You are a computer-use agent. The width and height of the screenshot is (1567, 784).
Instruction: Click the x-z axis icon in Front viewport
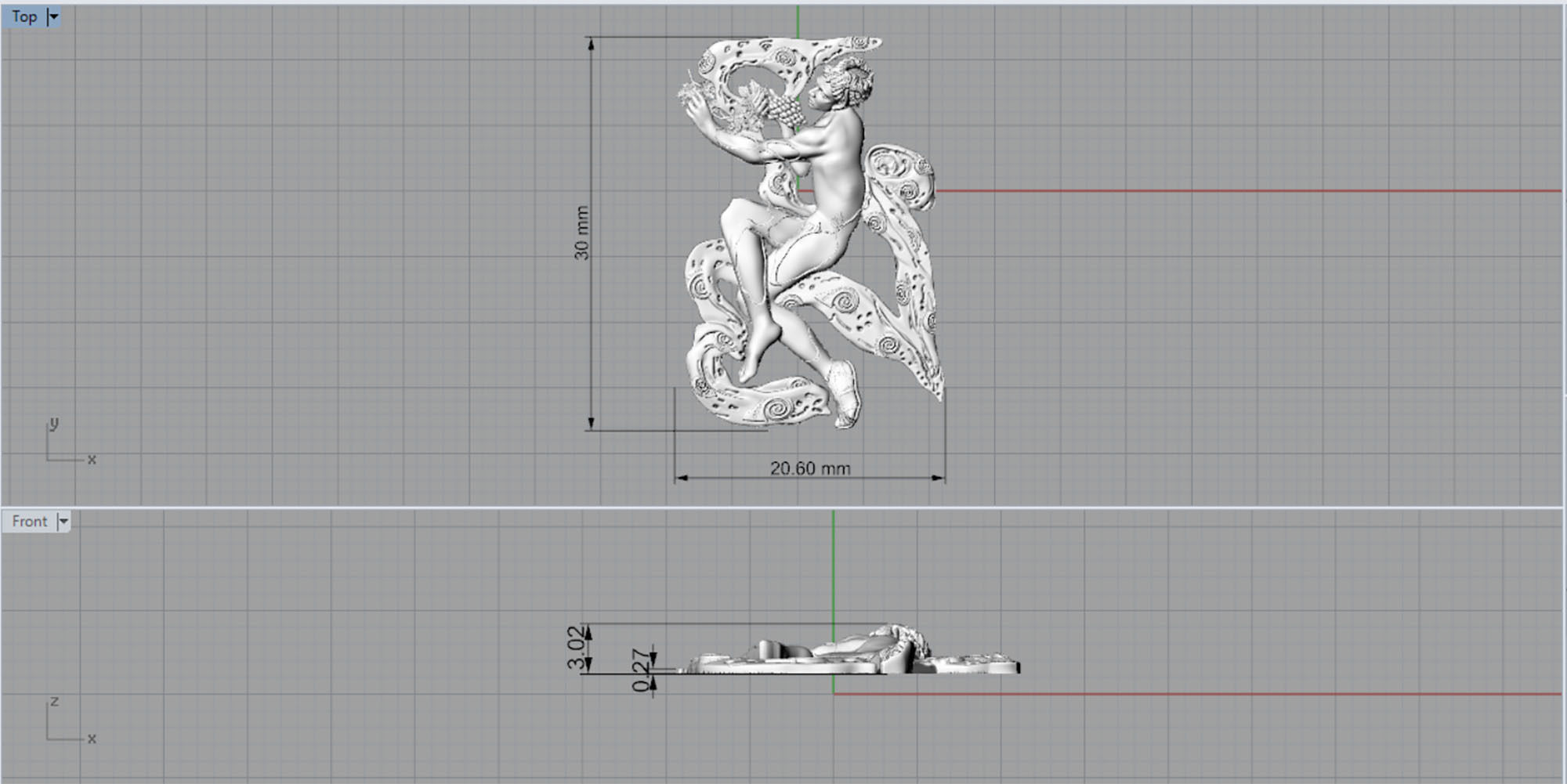71,721
